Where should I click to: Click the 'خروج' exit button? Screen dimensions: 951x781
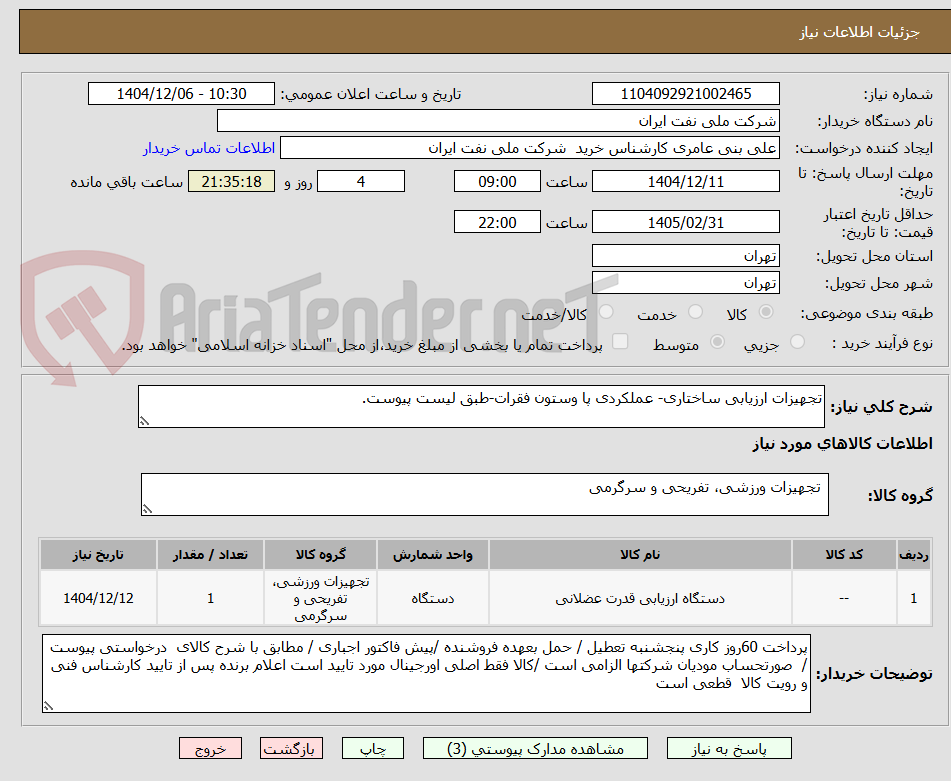point(210,748)
